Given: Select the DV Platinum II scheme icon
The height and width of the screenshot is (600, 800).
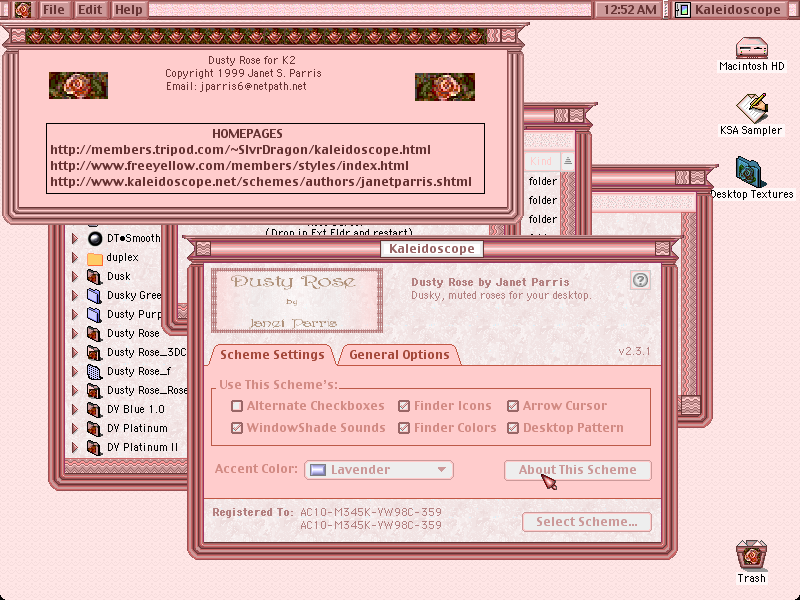Looking at the screenshot, I should [x=94, y=447].
